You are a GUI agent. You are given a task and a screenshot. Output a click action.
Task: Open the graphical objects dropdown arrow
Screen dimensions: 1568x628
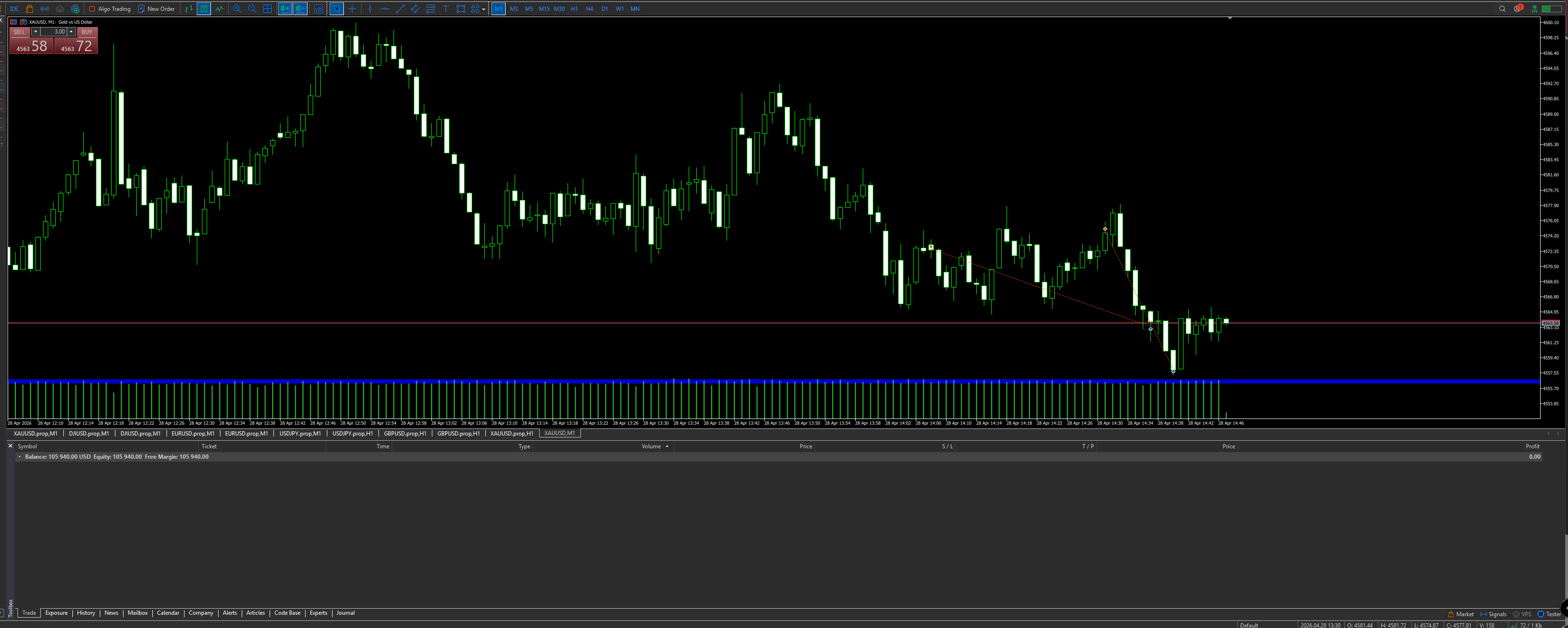[484, 9]
